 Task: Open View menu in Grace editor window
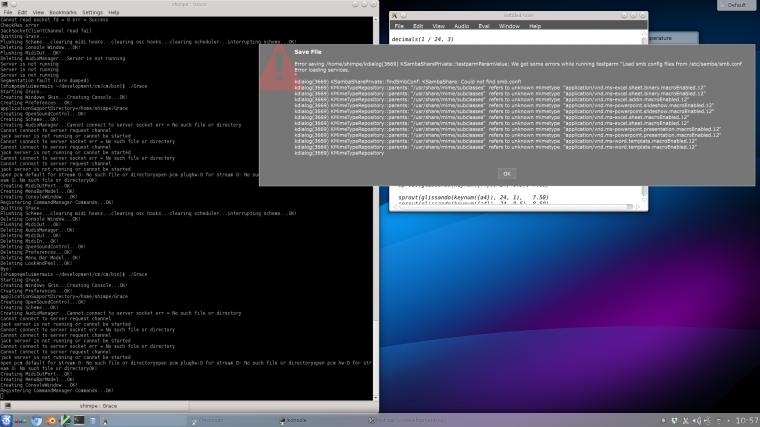439,26
